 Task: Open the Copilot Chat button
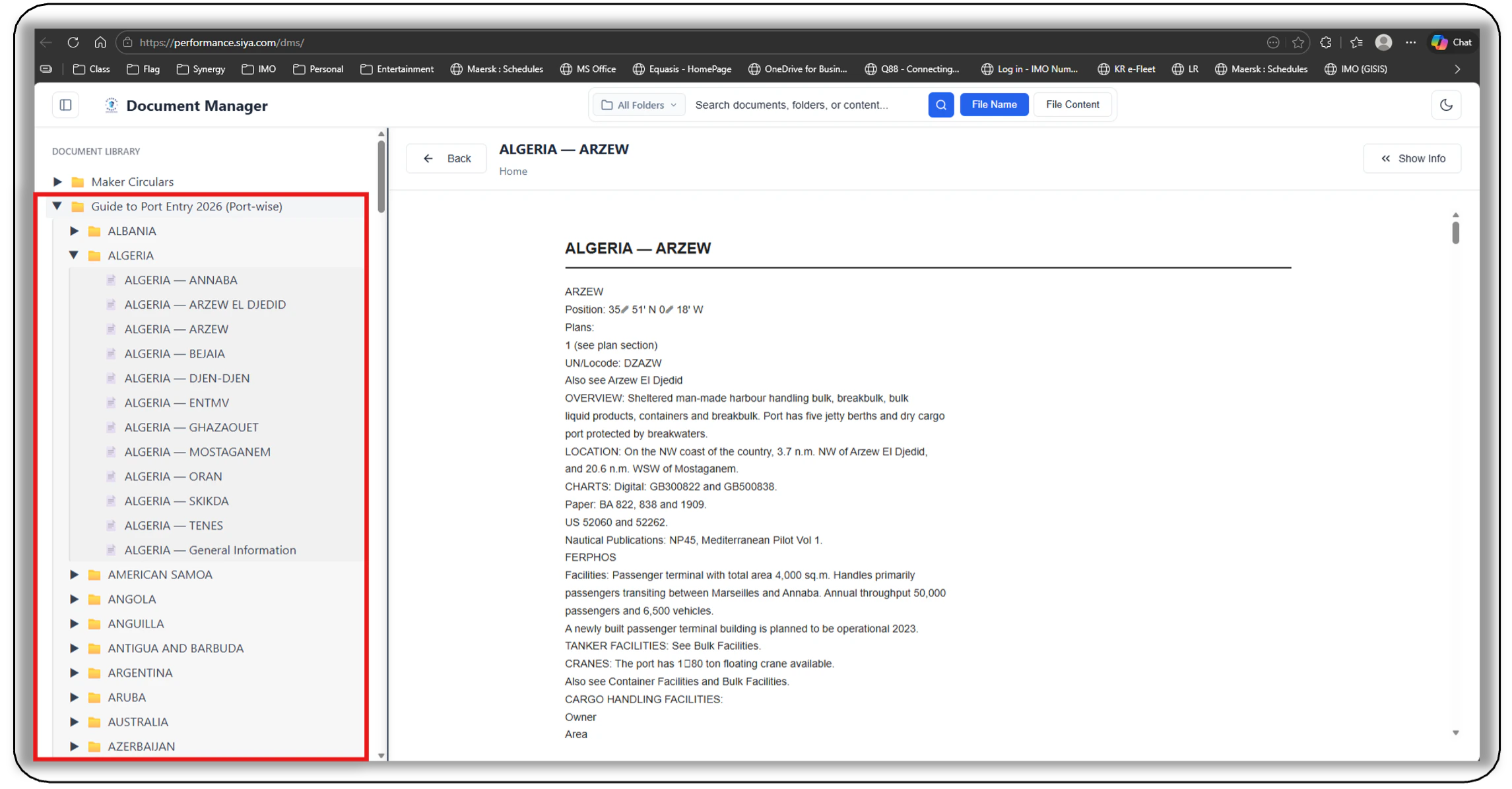pyautogui.click(x=1452, y=42)
